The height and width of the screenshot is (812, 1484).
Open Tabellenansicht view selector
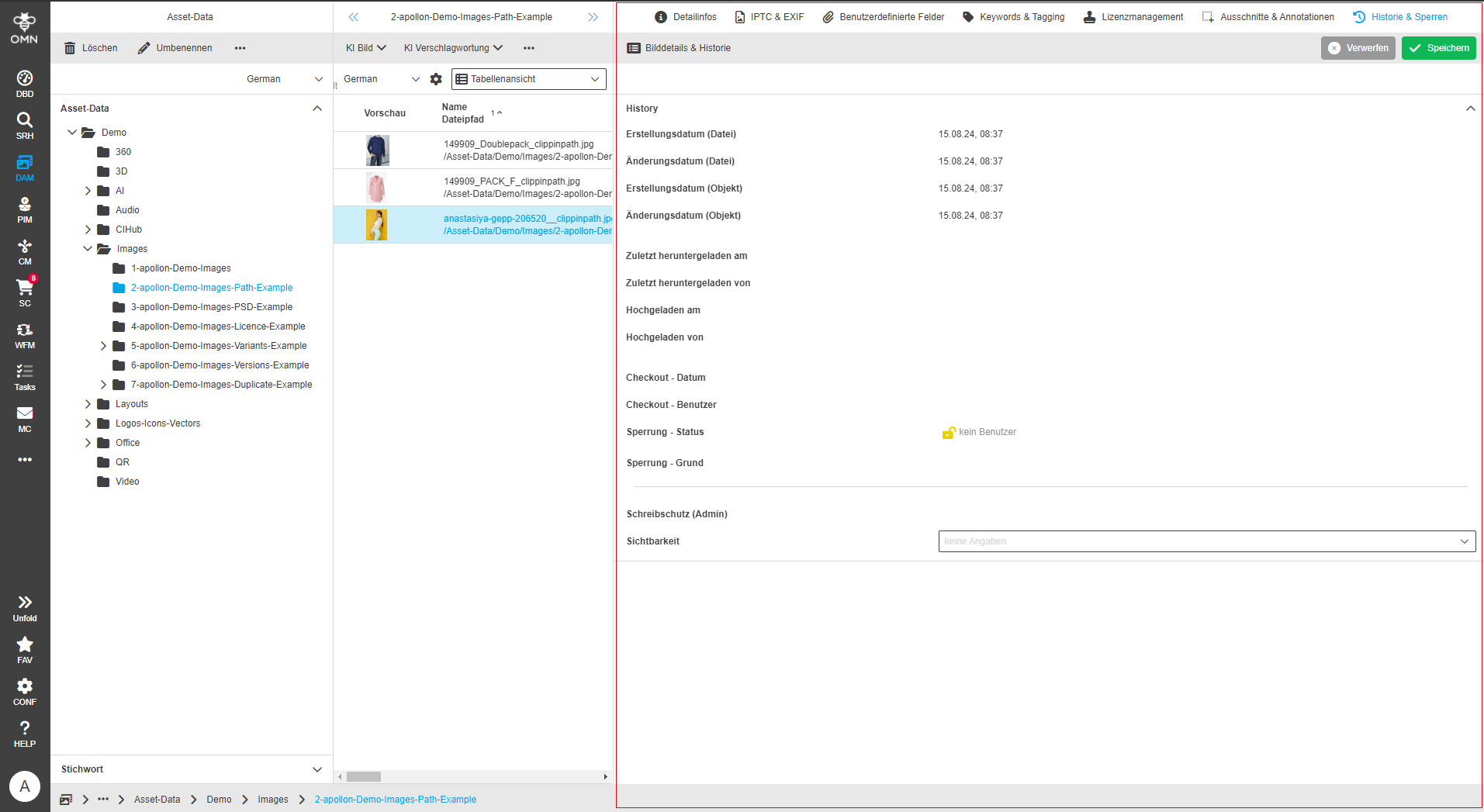point(529,79)
